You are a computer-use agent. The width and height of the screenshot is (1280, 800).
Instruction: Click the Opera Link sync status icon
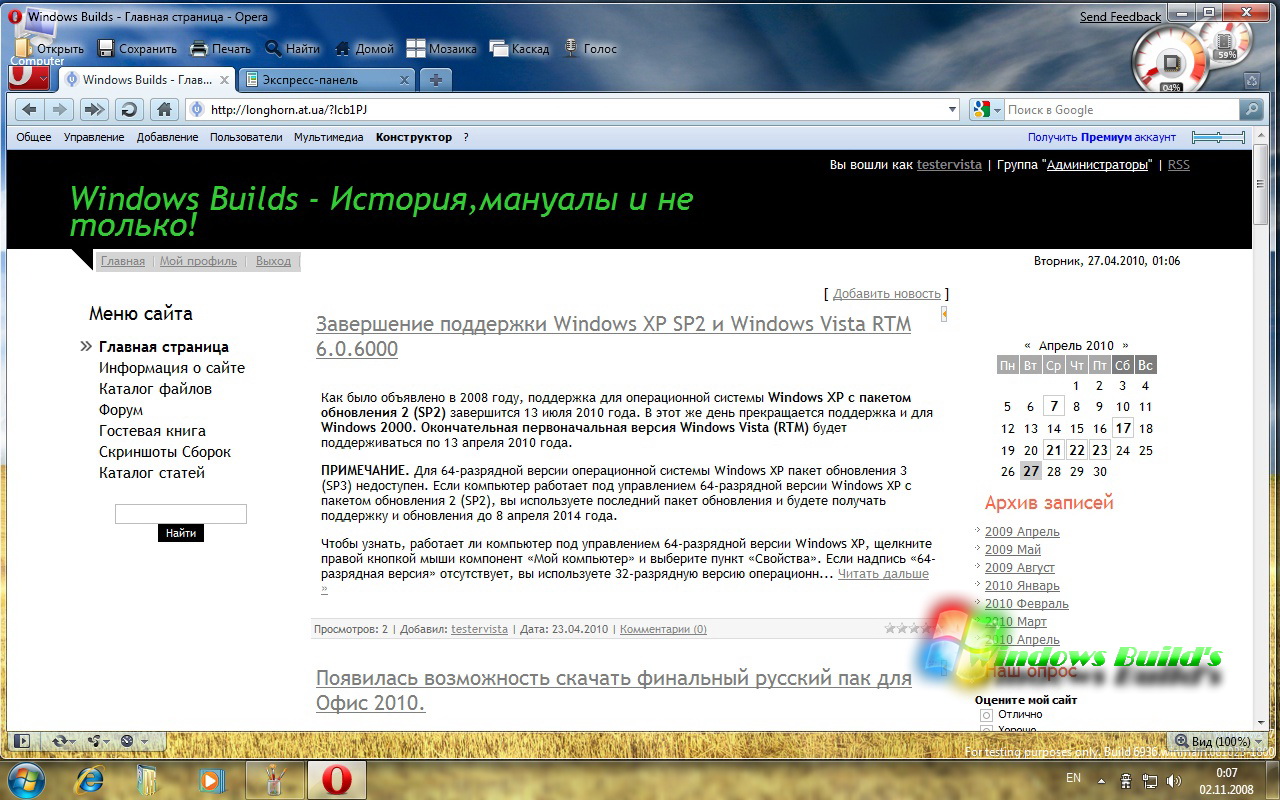60,741
